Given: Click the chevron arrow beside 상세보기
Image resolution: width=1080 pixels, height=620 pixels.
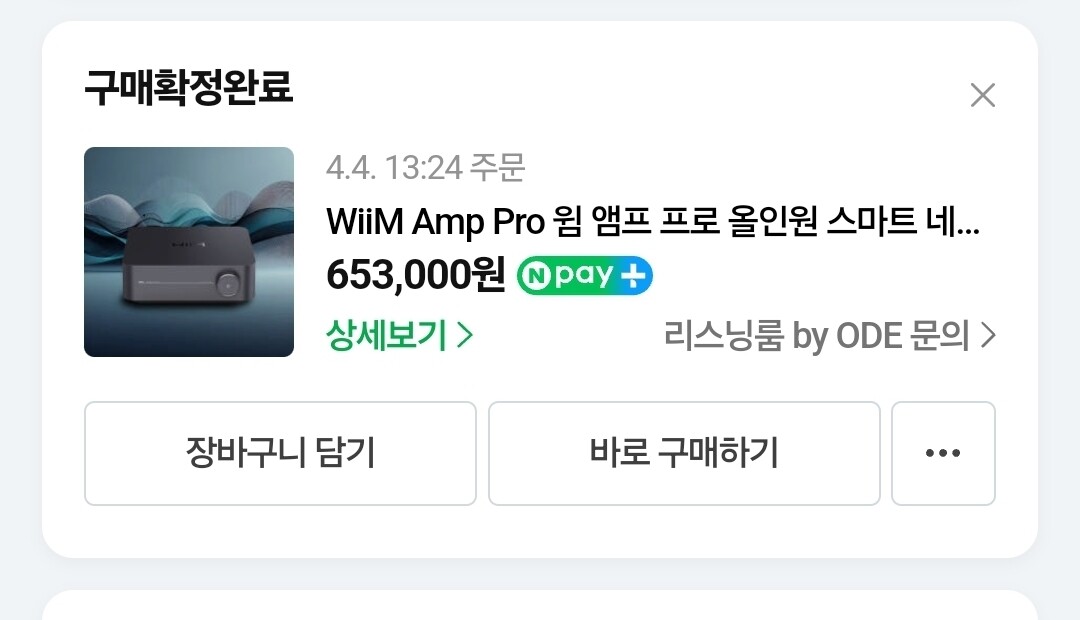Looking at the screenshot, I should click(466, 335).
